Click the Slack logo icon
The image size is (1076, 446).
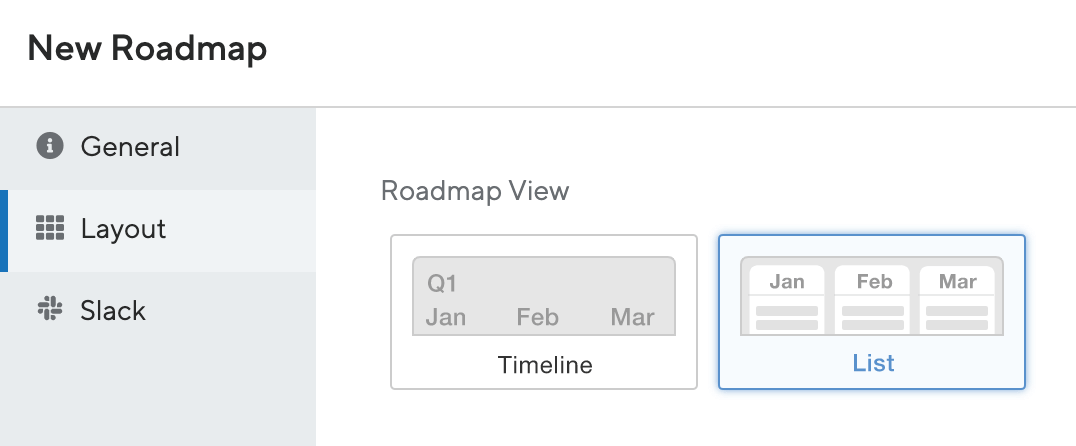coord(49,309)
